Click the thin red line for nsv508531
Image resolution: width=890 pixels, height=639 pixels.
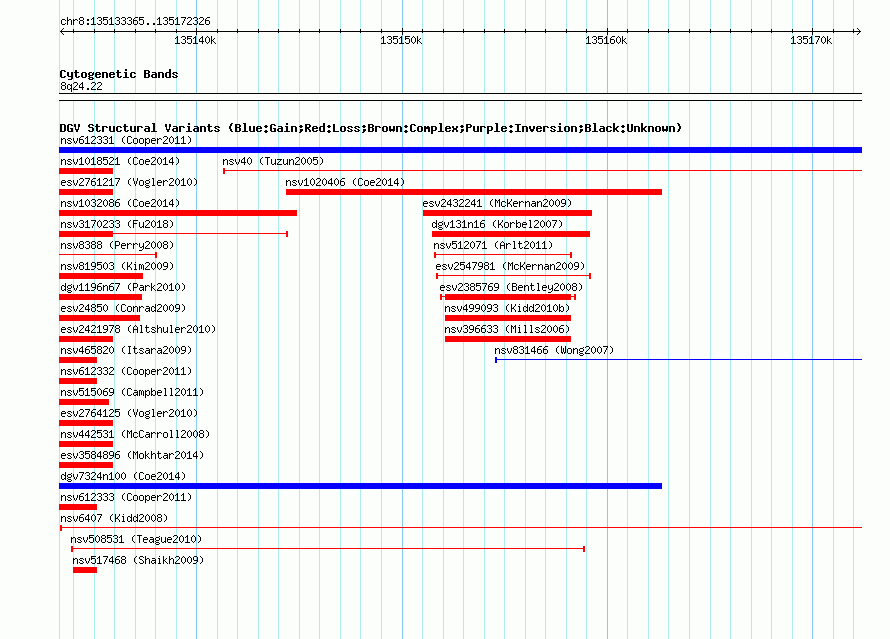coord(328,549)
